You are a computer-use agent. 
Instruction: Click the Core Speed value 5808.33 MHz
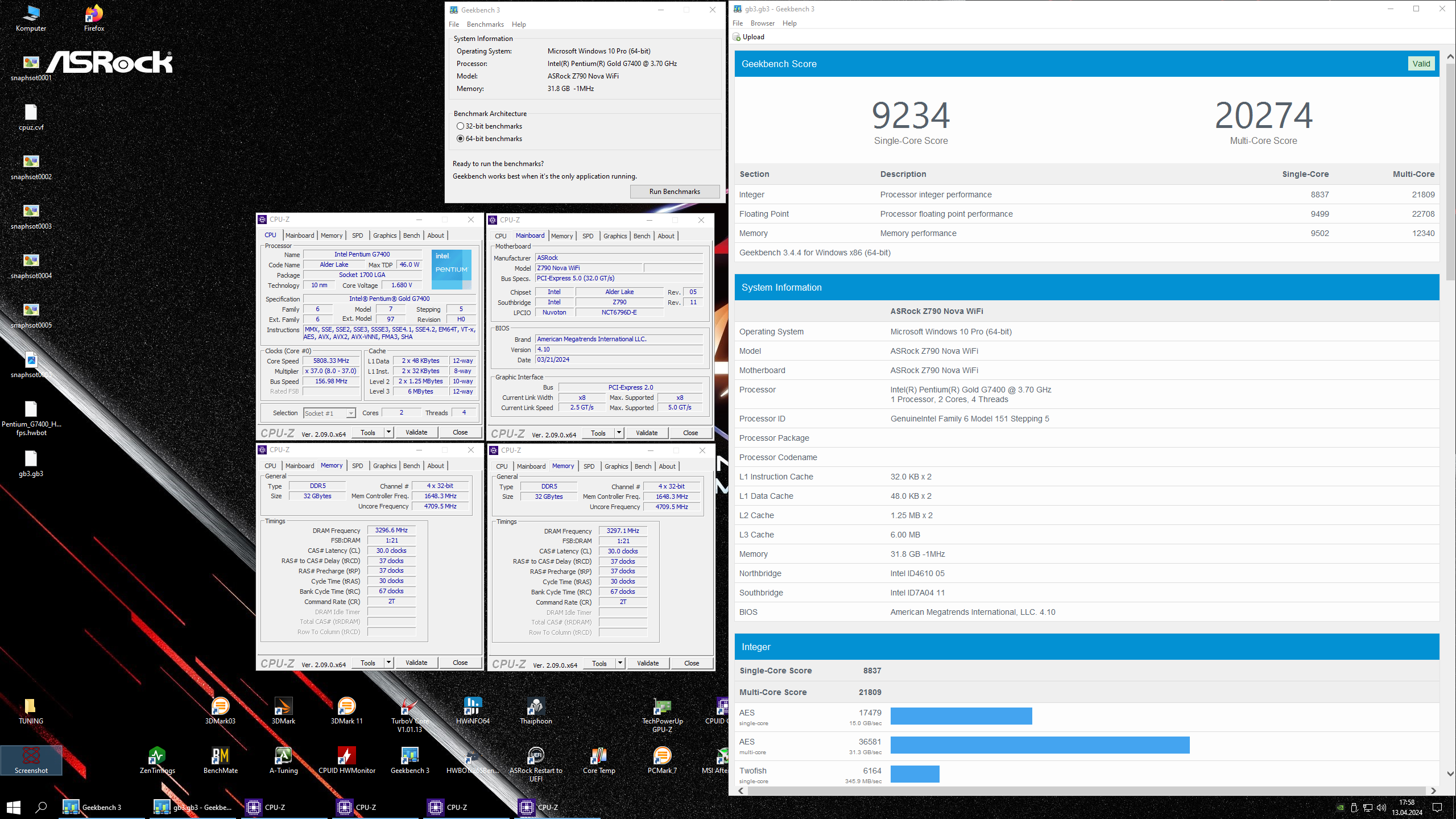coord(331,361)
